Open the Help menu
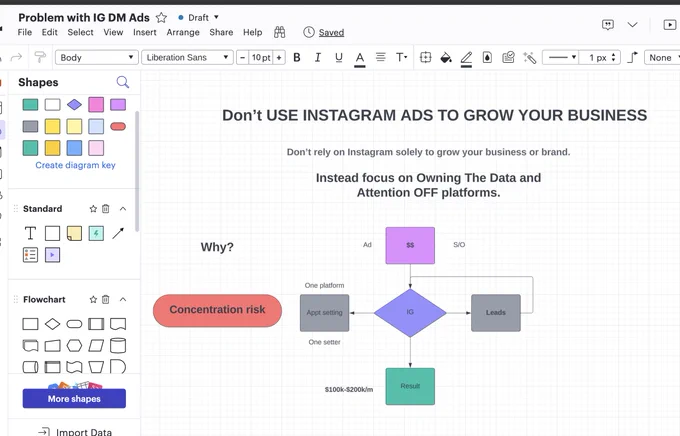 [x=252, y=33]
